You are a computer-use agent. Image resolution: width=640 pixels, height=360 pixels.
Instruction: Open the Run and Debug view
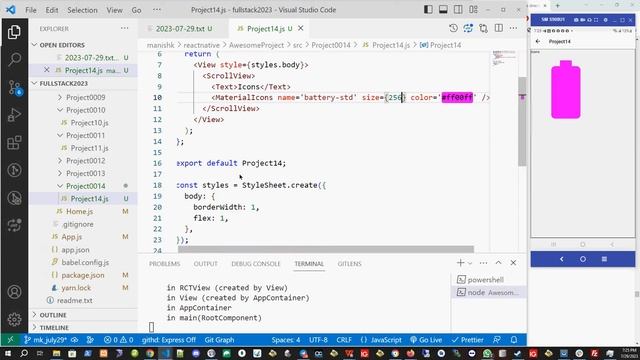14,115
